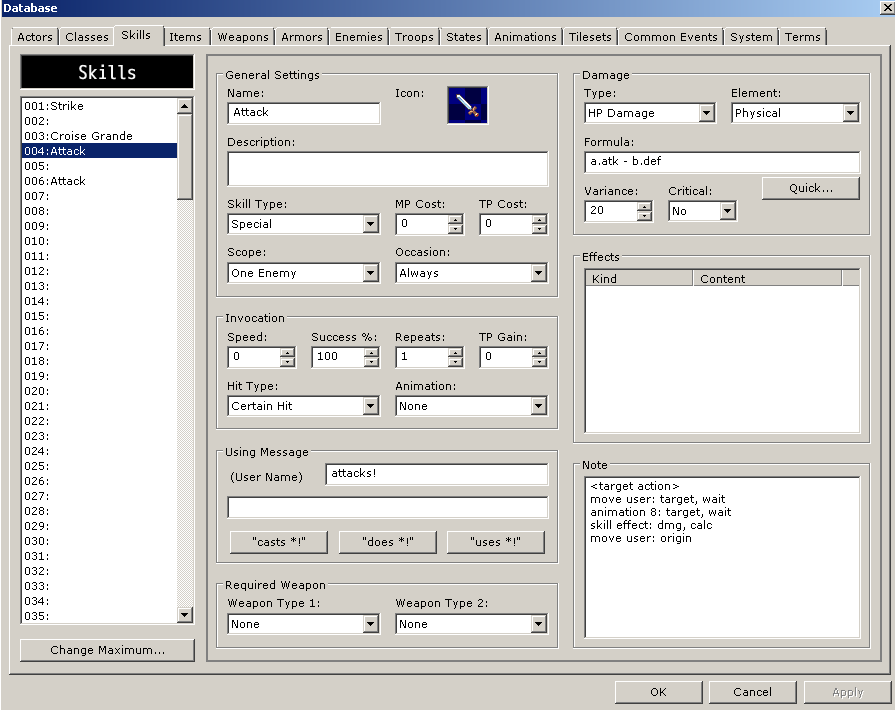Insert the "casts *!" message template
Viewport: 895px width, 710px height.
tap(280, 542)
